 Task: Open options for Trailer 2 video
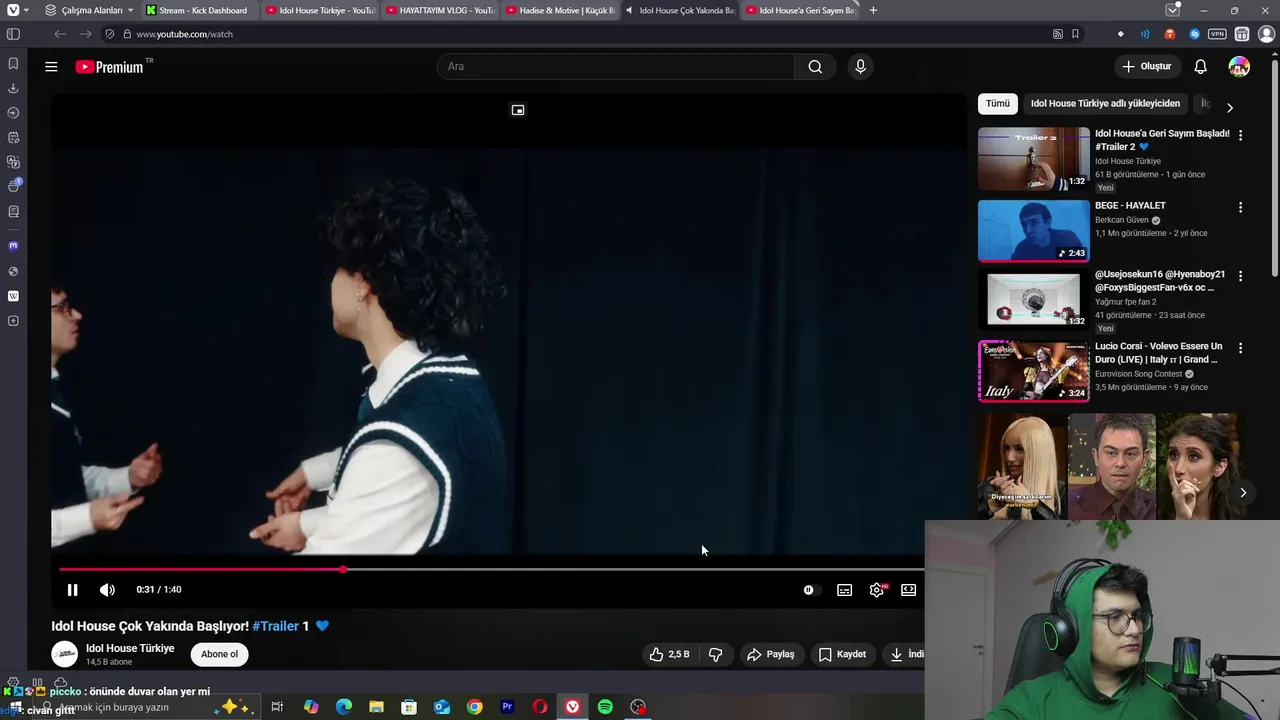[1240, 135]
